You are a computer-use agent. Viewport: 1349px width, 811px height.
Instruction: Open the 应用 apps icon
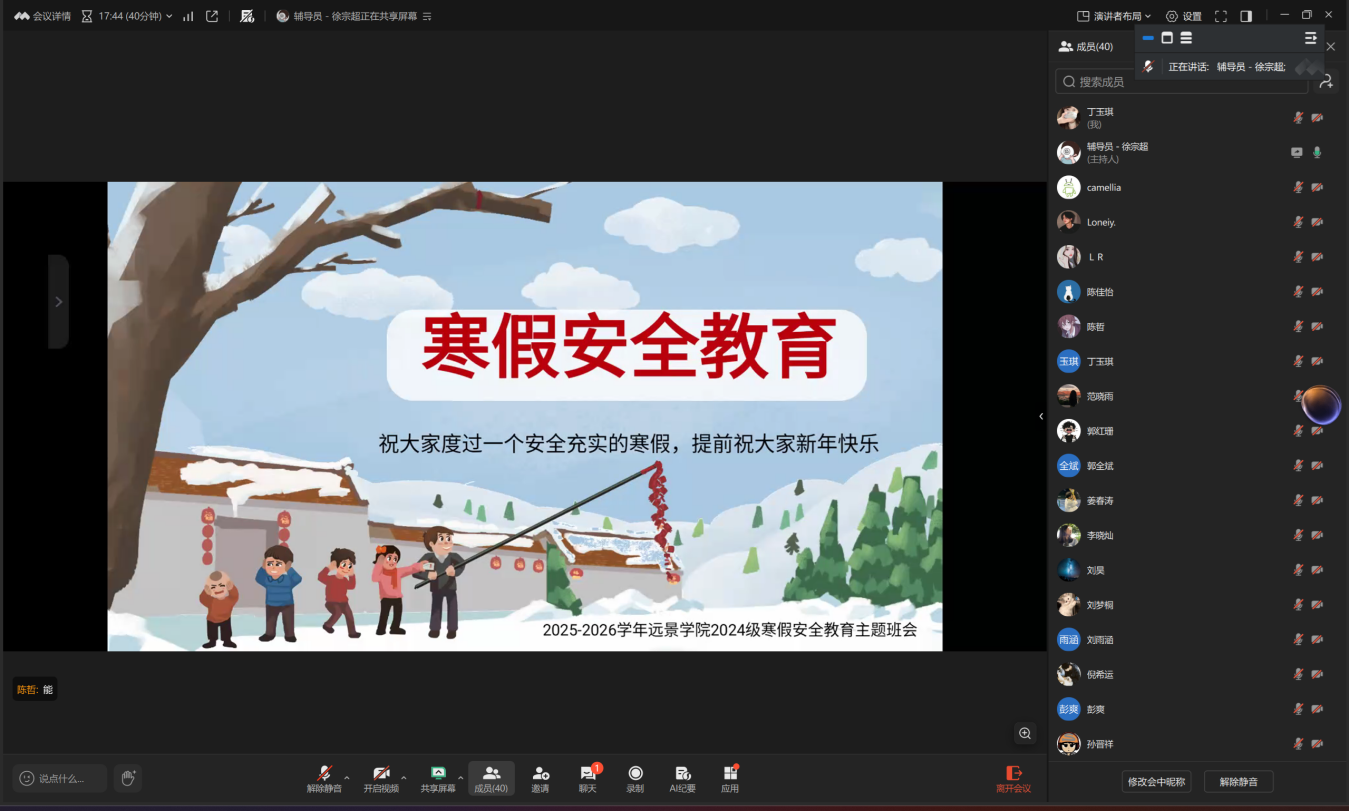click(730, 778)
